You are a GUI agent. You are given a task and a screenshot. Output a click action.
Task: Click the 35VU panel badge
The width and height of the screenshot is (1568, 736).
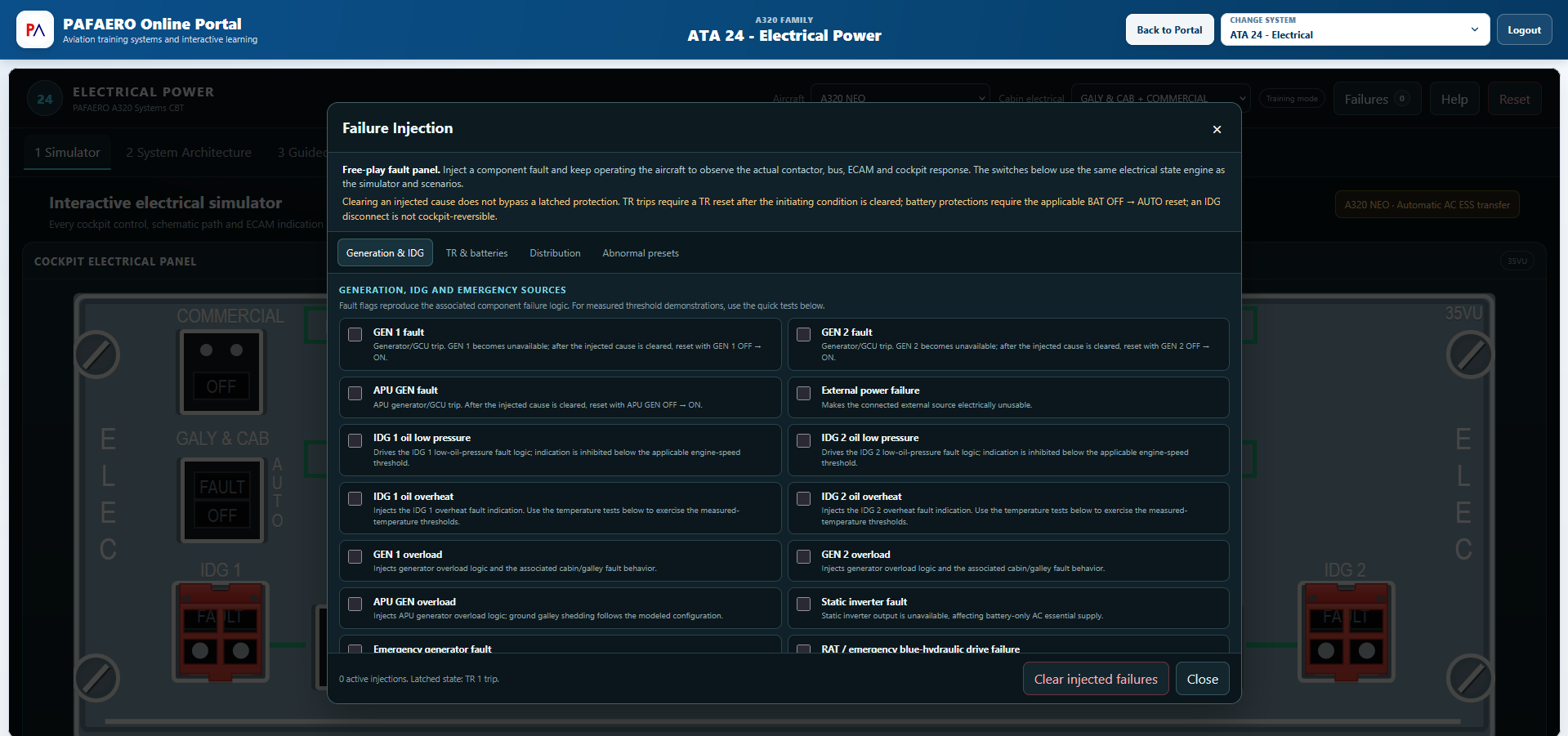pyautogui.click(x=1517, y=261)
